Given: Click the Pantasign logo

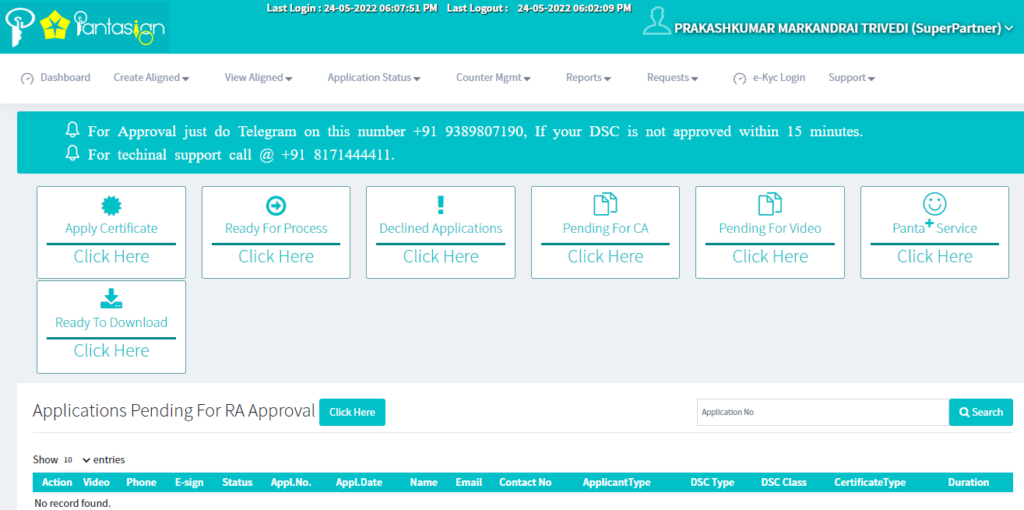Looking at the screenshot, I should 85,27.
